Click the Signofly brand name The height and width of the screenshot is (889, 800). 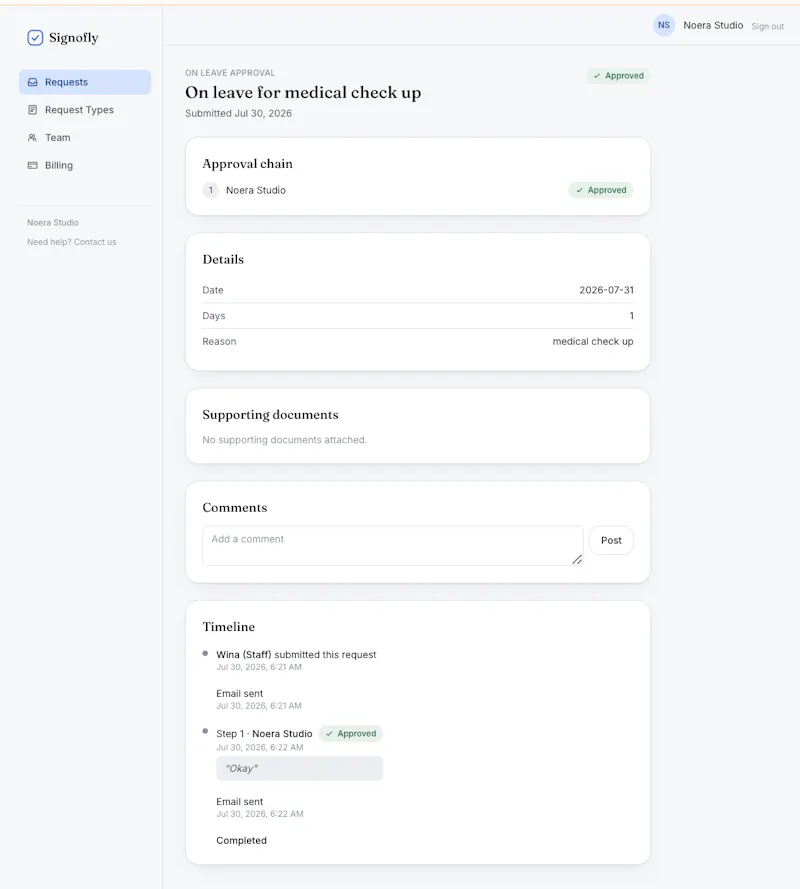coord(74,38)
